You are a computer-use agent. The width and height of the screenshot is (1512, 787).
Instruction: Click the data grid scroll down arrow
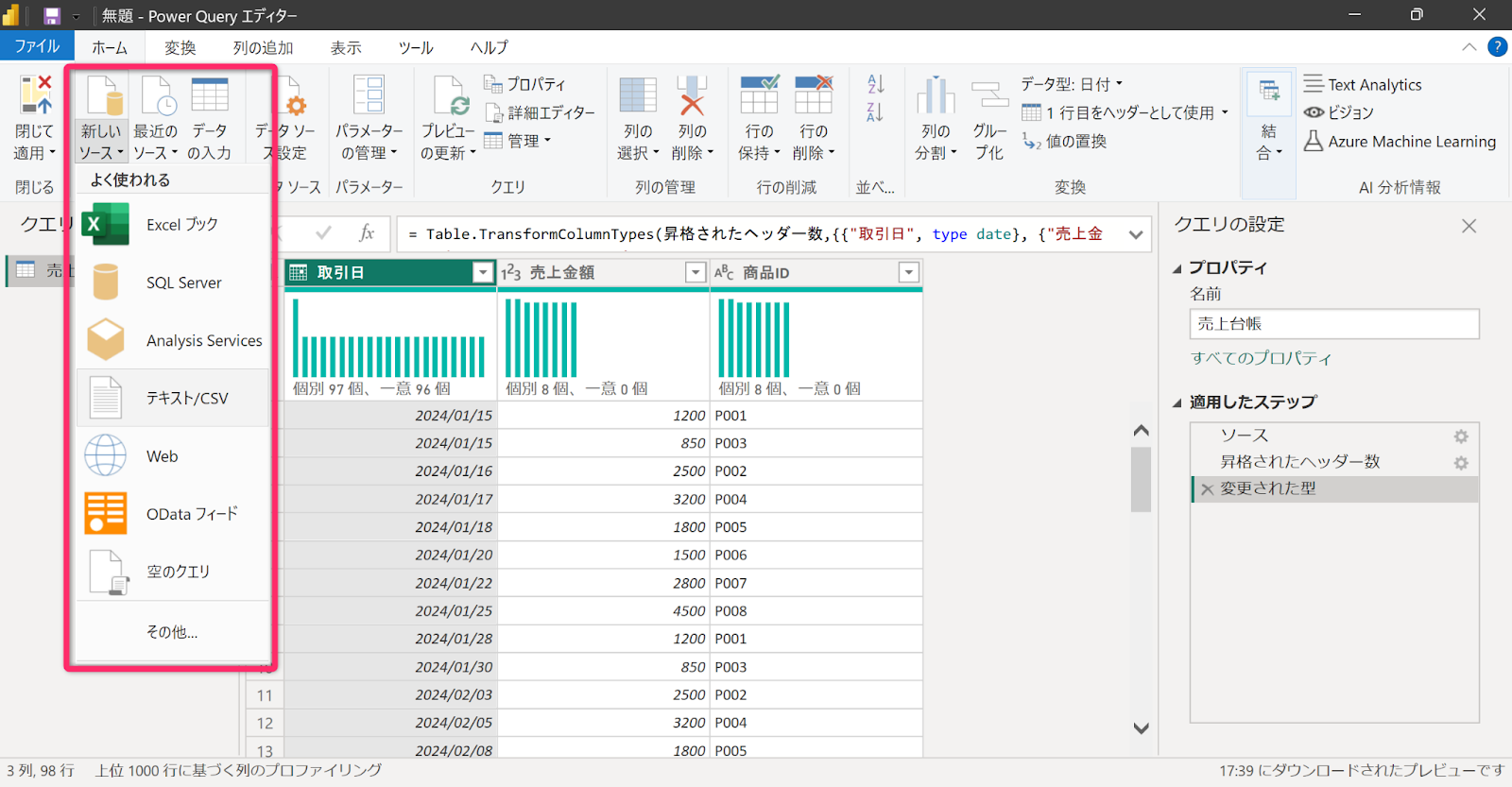pyautogui.click(x=1141, y=728)
